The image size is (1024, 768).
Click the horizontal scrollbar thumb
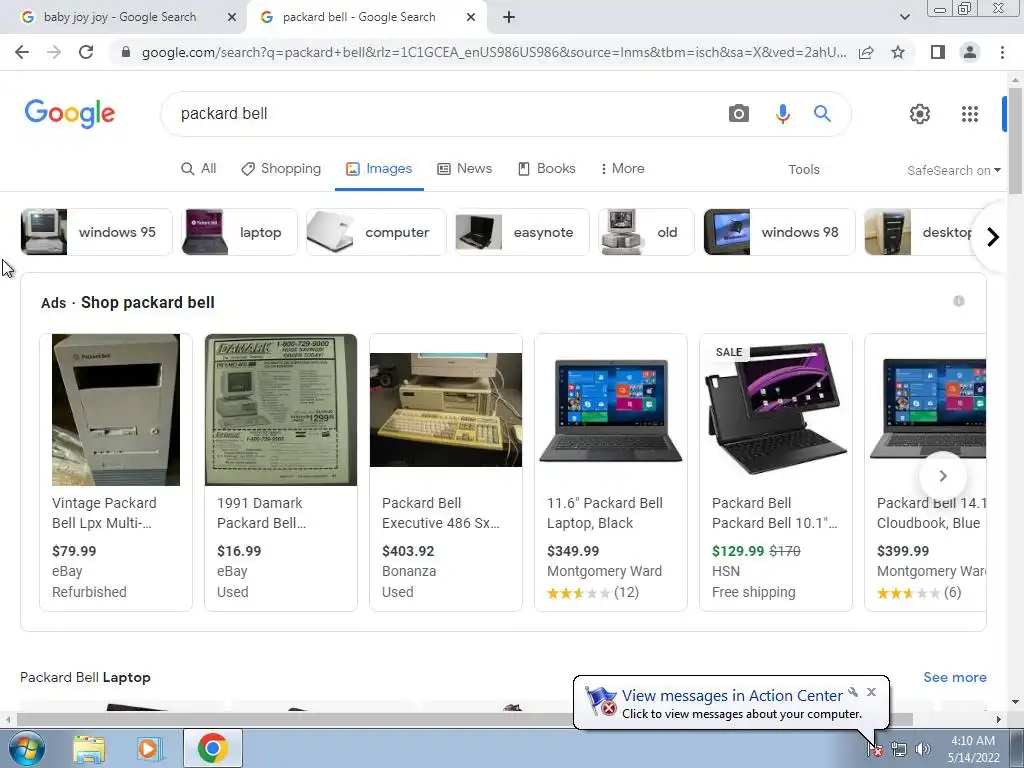(x=464, y=719)
